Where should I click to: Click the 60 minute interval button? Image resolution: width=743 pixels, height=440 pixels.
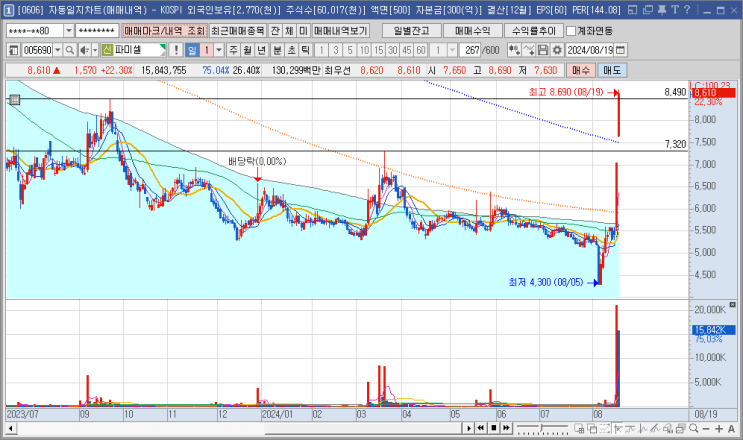(421, 50)
